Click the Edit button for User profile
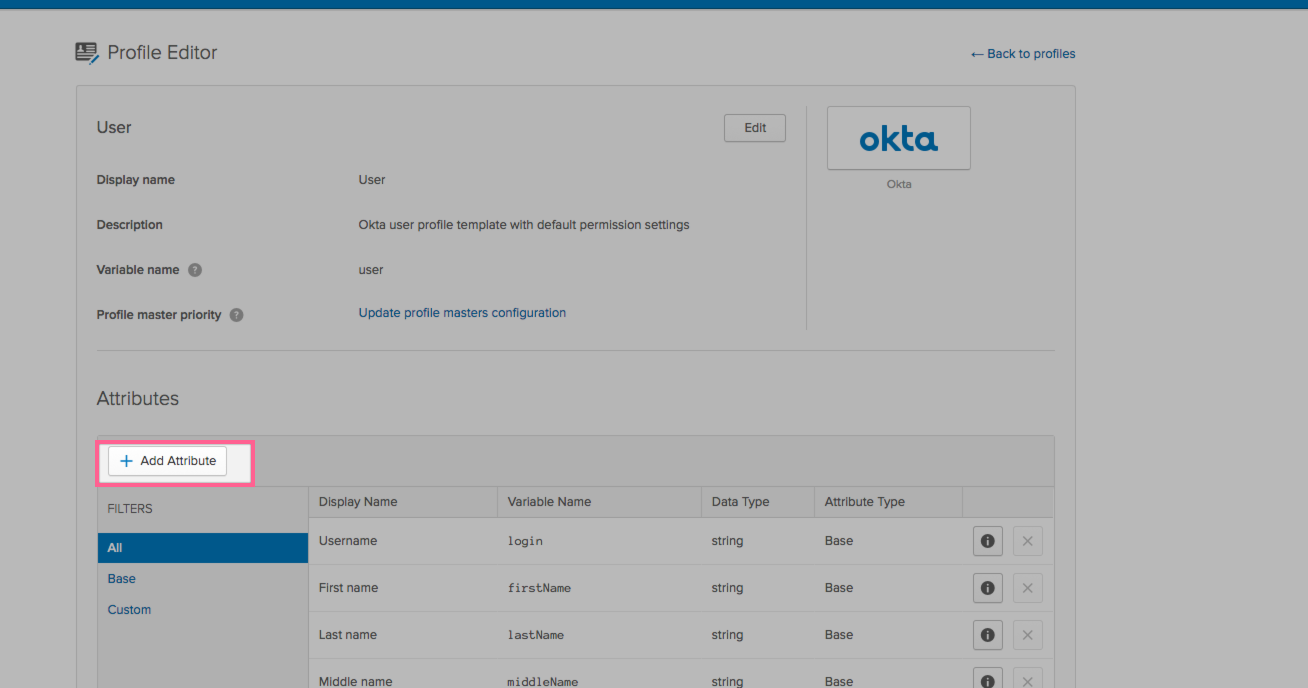This screenshot has width=1308, height=688. point(754,127)
